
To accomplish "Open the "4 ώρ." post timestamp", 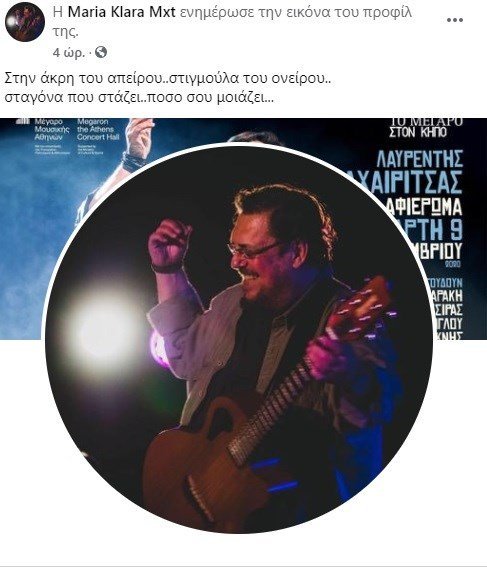I will coord(69,53).
